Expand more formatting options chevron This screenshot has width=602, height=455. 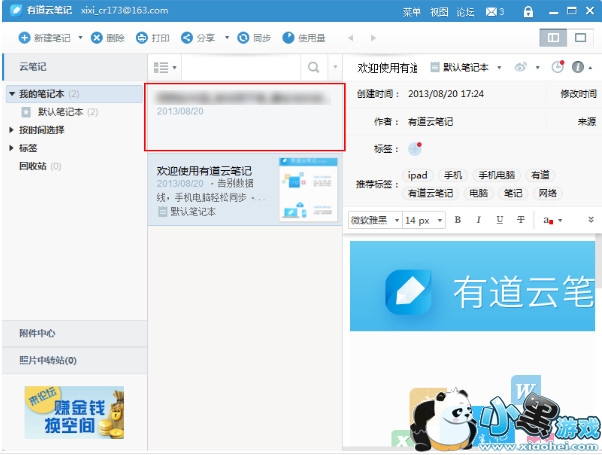coord(591,220)
